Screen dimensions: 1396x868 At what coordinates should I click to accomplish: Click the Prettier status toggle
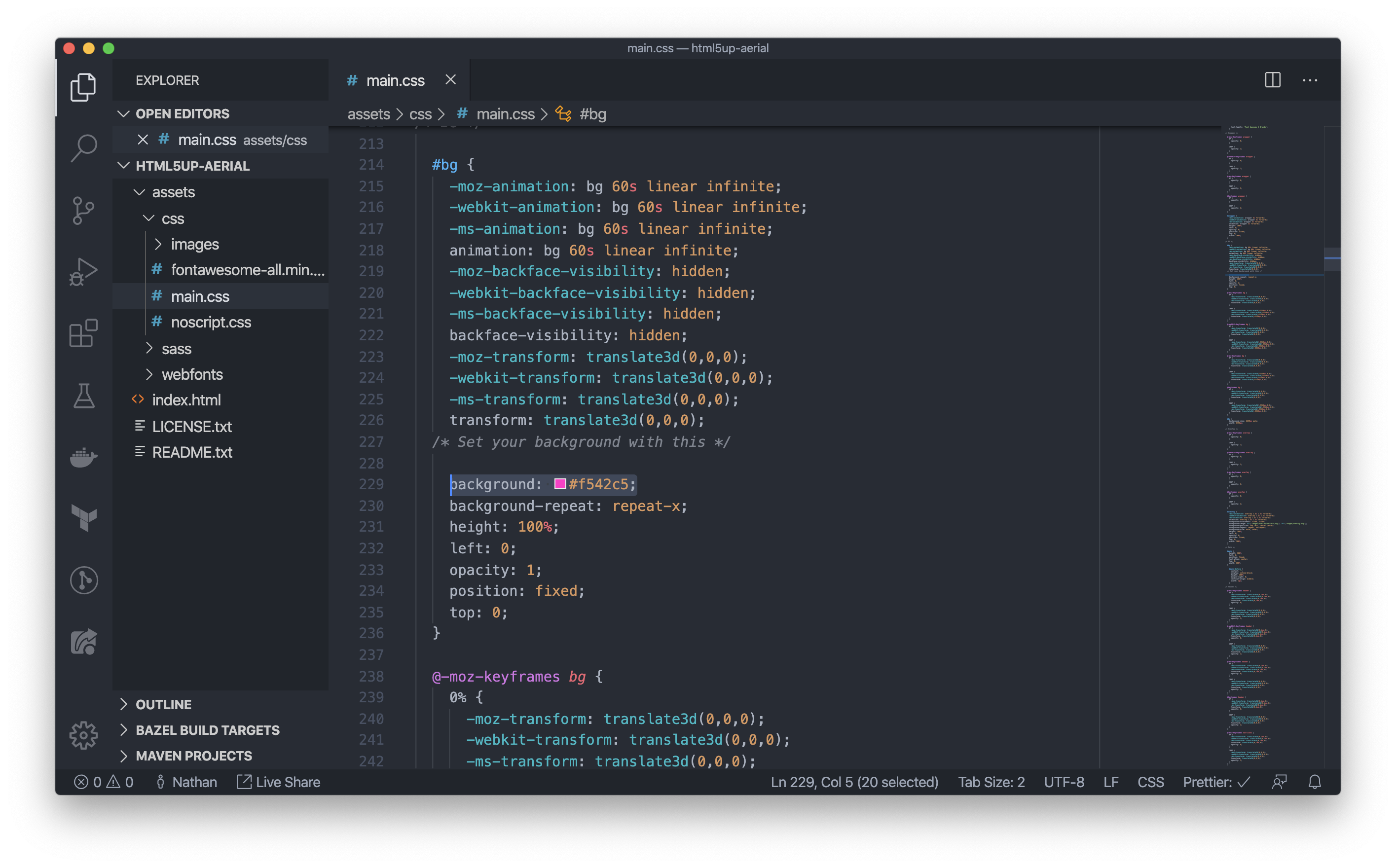point(1216,782)
